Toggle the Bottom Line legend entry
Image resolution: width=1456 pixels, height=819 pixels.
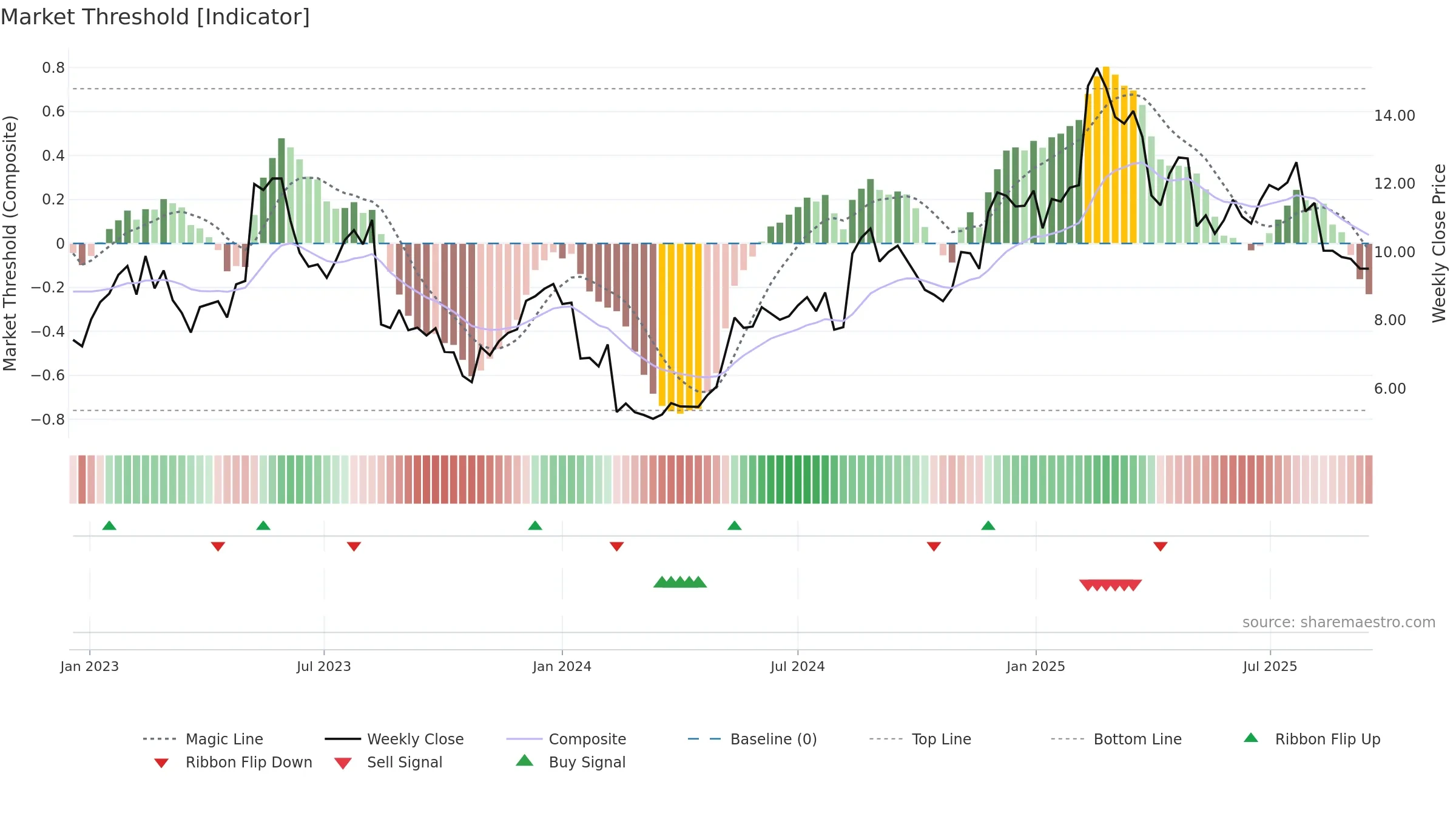pos(1116,739)
